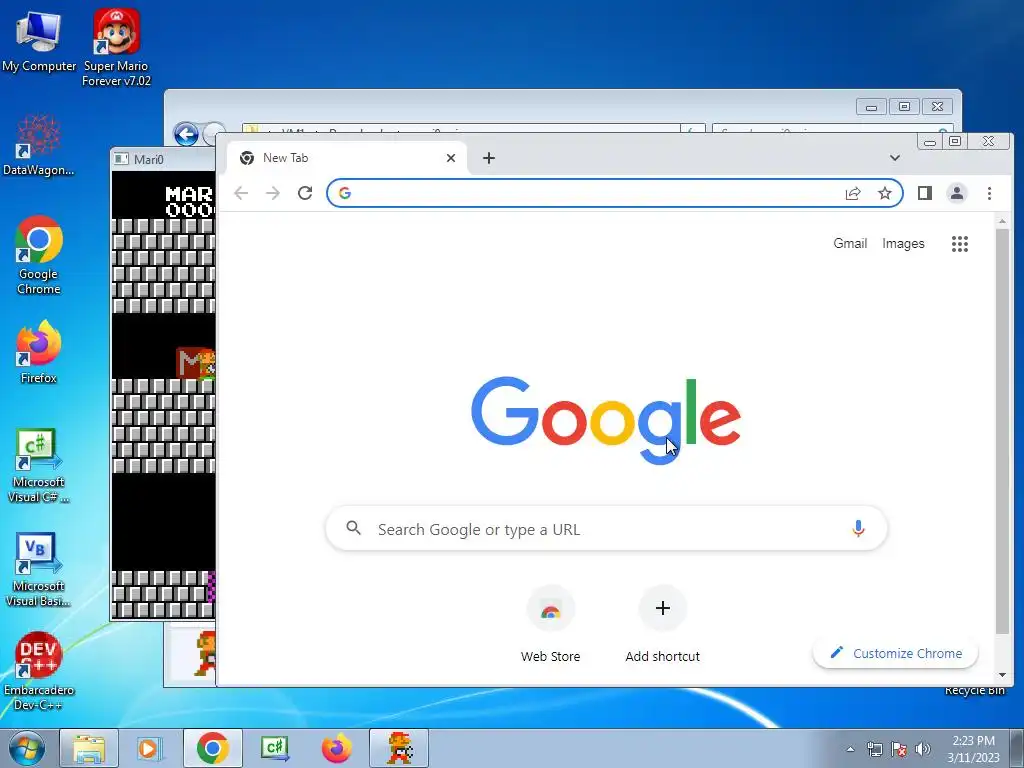Open Embarcadero Dev-C++ desktop shortcut
The width and height of the screenshot is (1024, 768).
pyautogui.click(x=39, y=671)
